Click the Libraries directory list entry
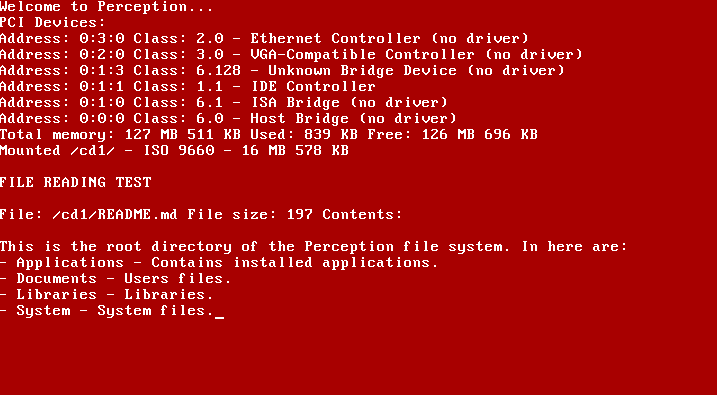The image size is (717, 395). pos(107,294)
